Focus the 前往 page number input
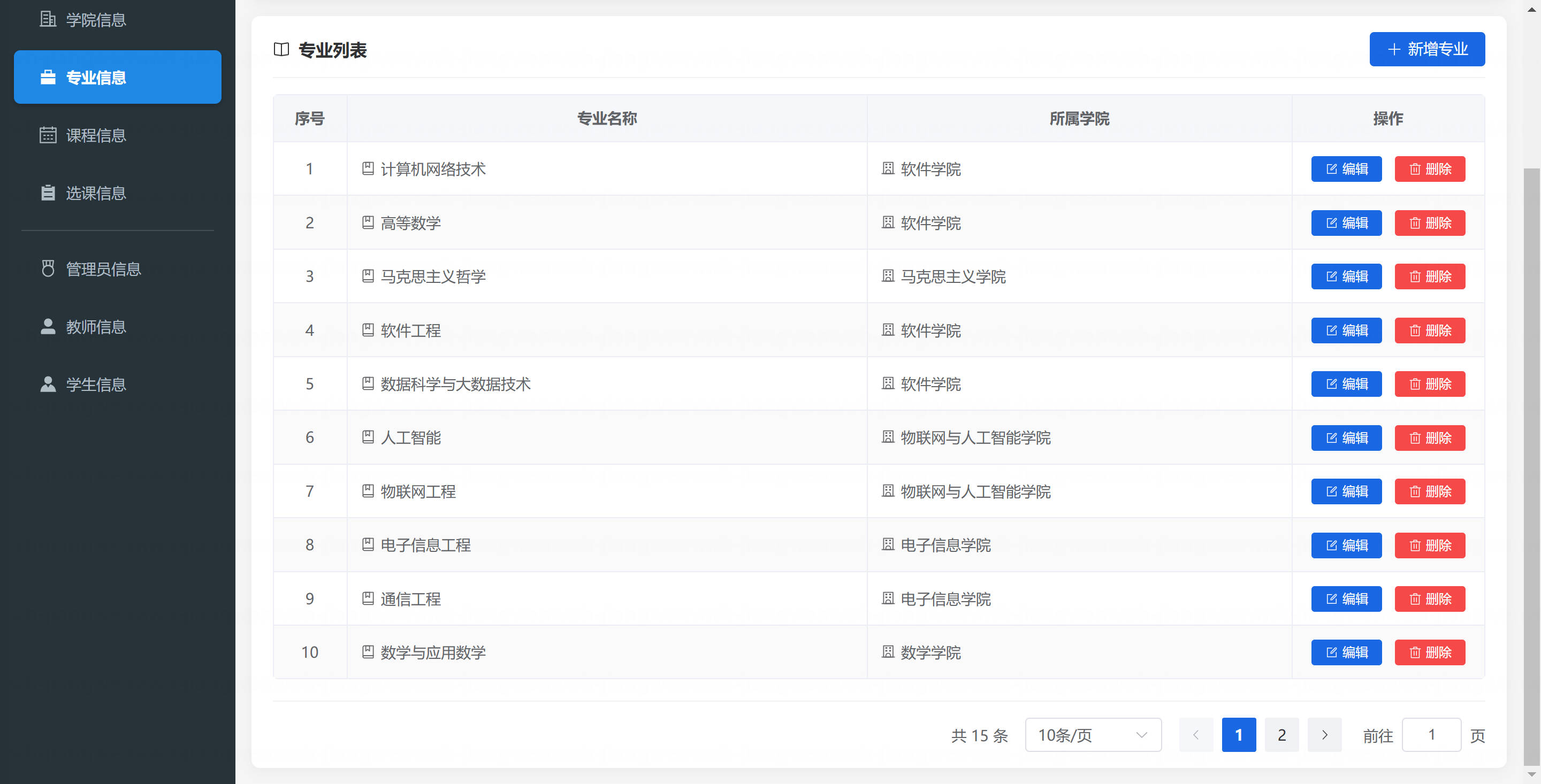The image size is (1541, 784). (1431, 735)
